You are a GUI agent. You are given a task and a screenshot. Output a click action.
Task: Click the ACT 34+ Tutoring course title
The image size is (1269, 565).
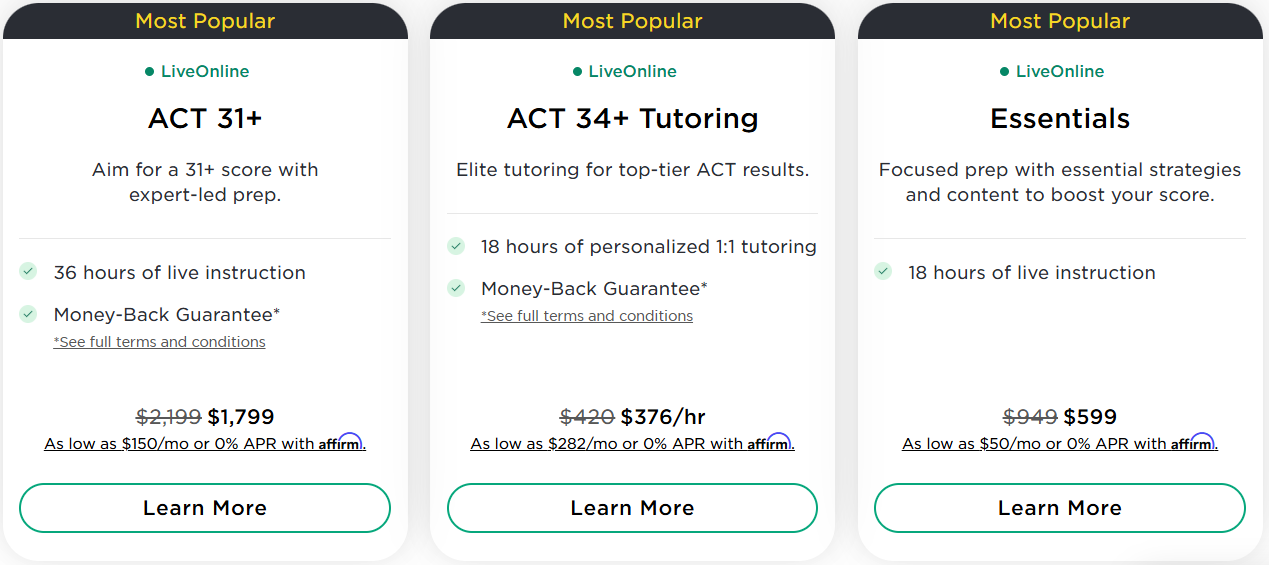[x=632, y=118]
